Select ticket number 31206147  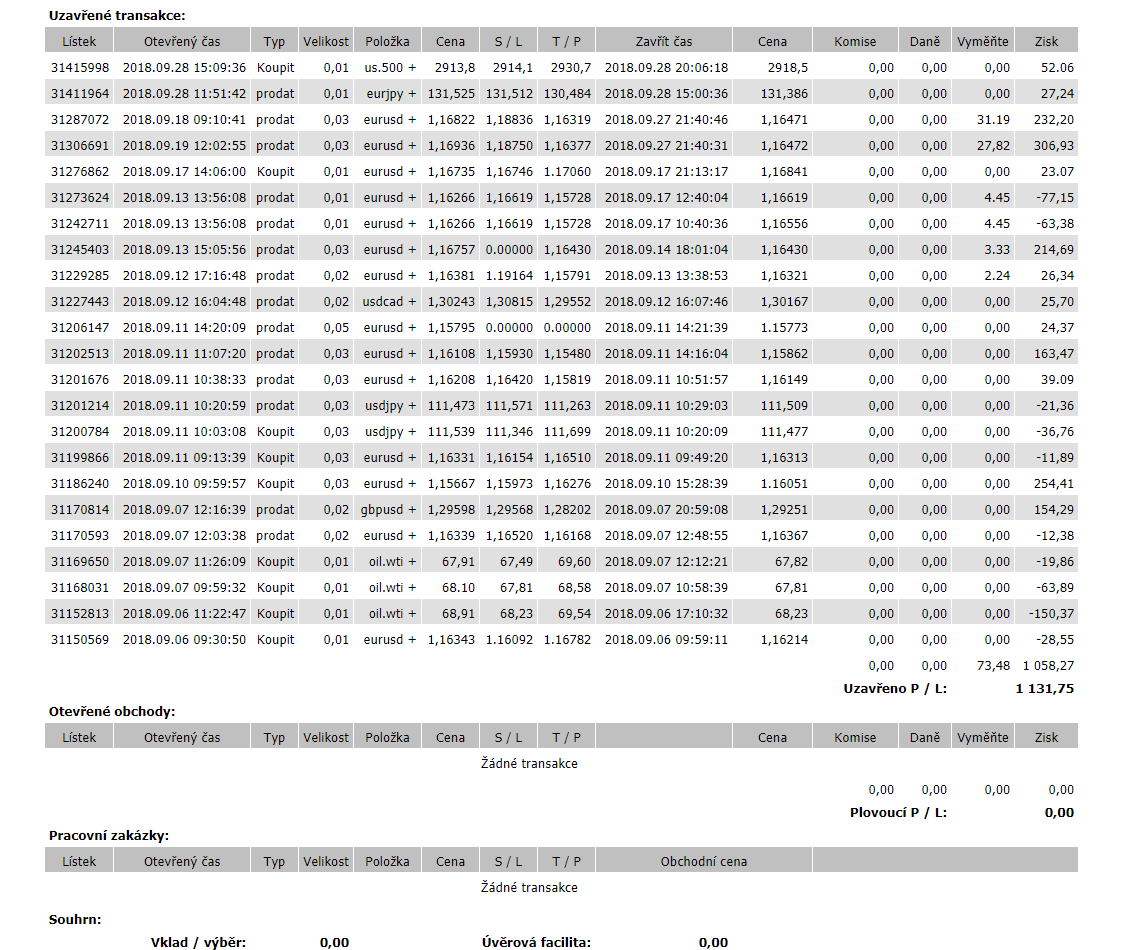point(80,328)
